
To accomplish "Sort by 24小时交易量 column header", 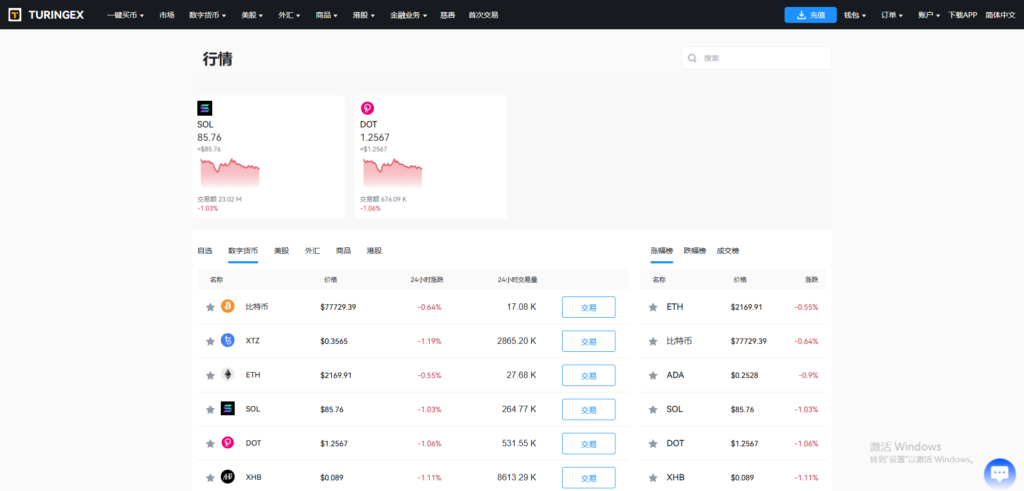I will (517, 279).
